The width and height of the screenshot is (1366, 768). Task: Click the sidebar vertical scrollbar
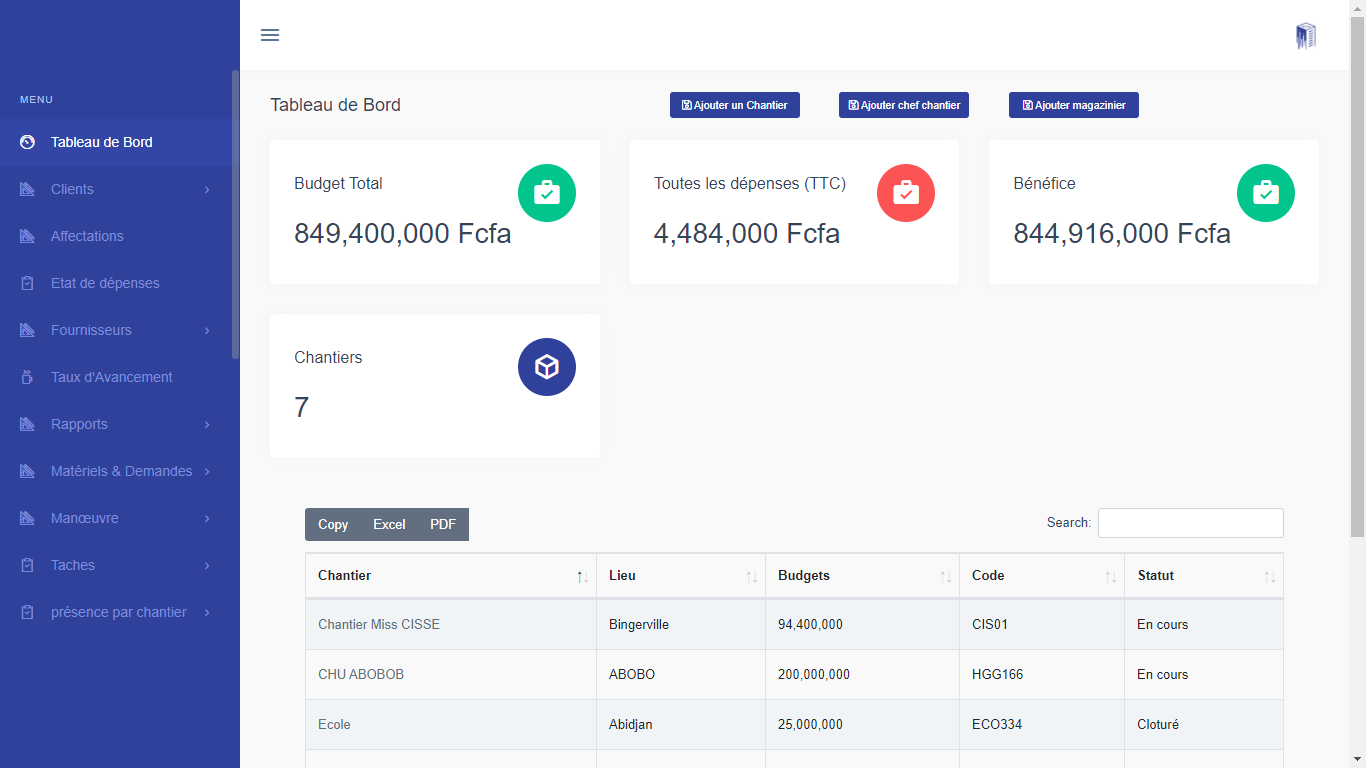coord(235,215)
